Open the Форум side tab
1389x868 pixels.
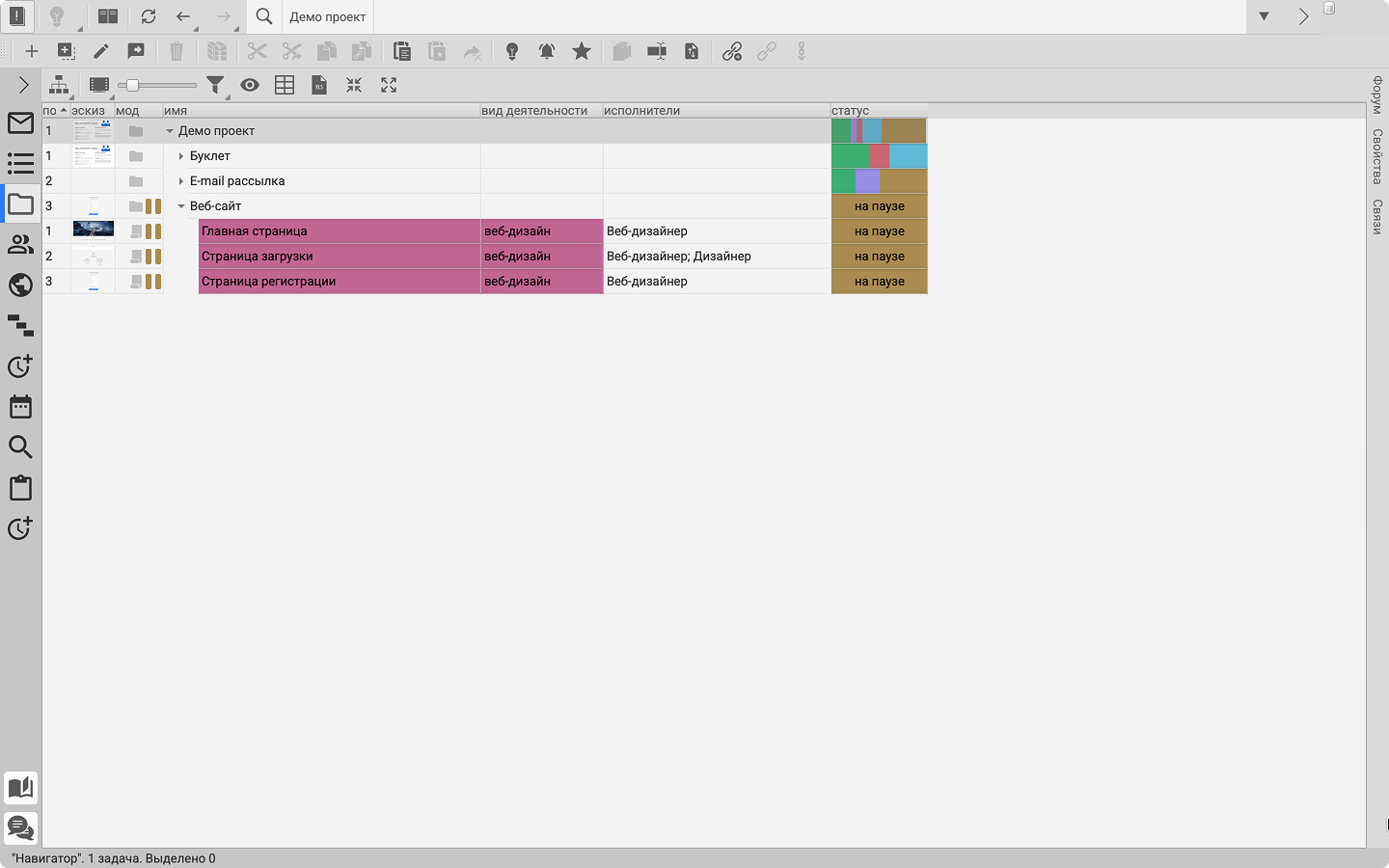[1377, 95]
